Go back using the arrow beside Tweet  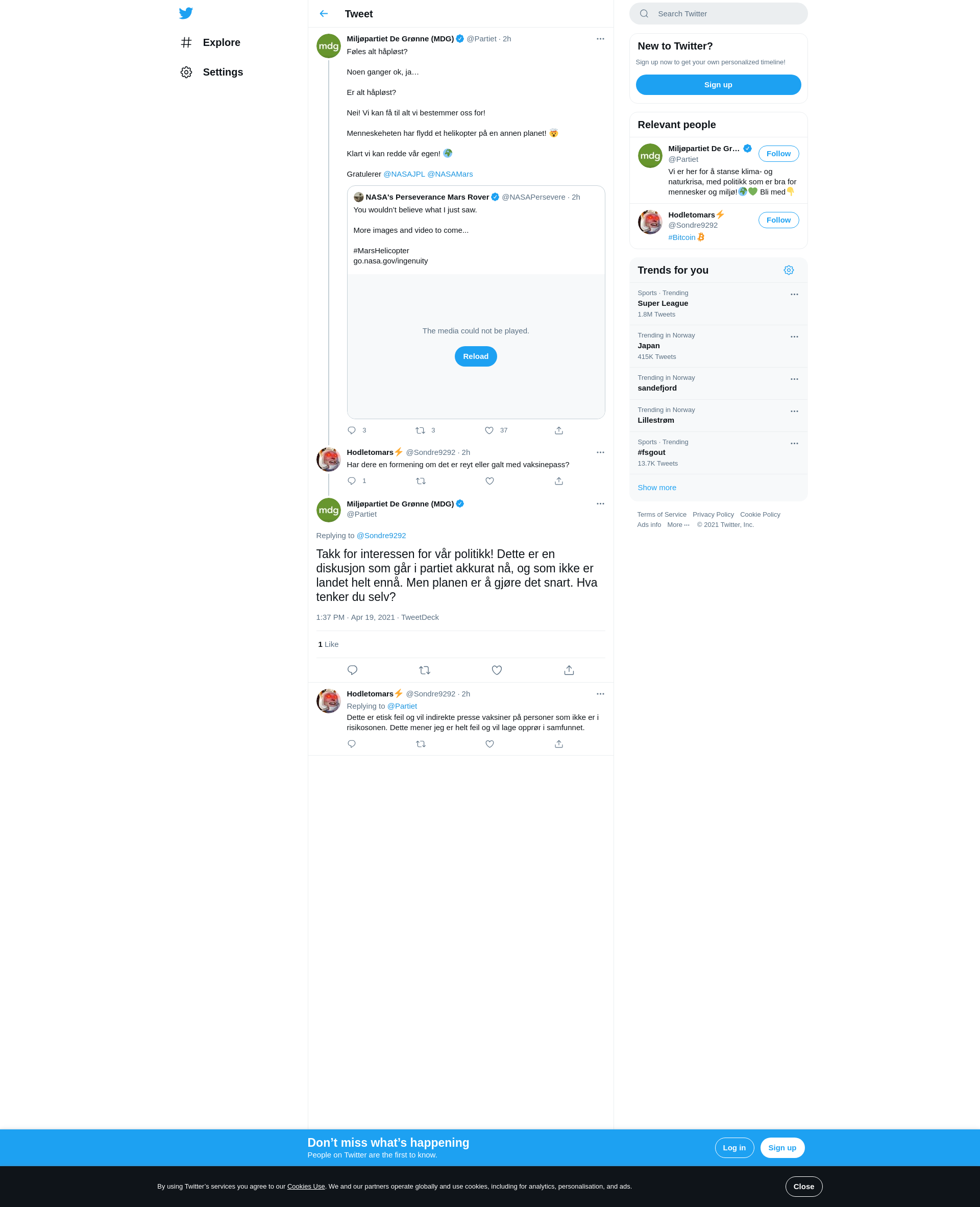coord(324,14)
